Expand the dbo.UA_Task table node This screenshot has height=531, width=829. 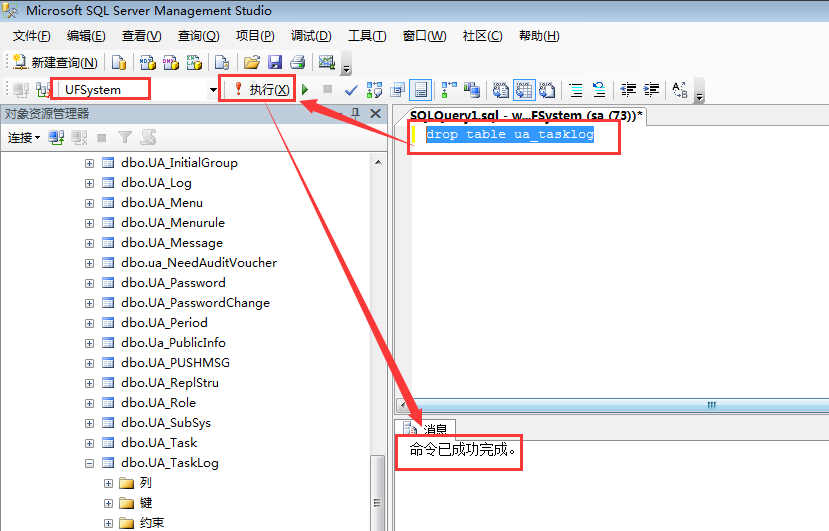[x=89, y=443]
